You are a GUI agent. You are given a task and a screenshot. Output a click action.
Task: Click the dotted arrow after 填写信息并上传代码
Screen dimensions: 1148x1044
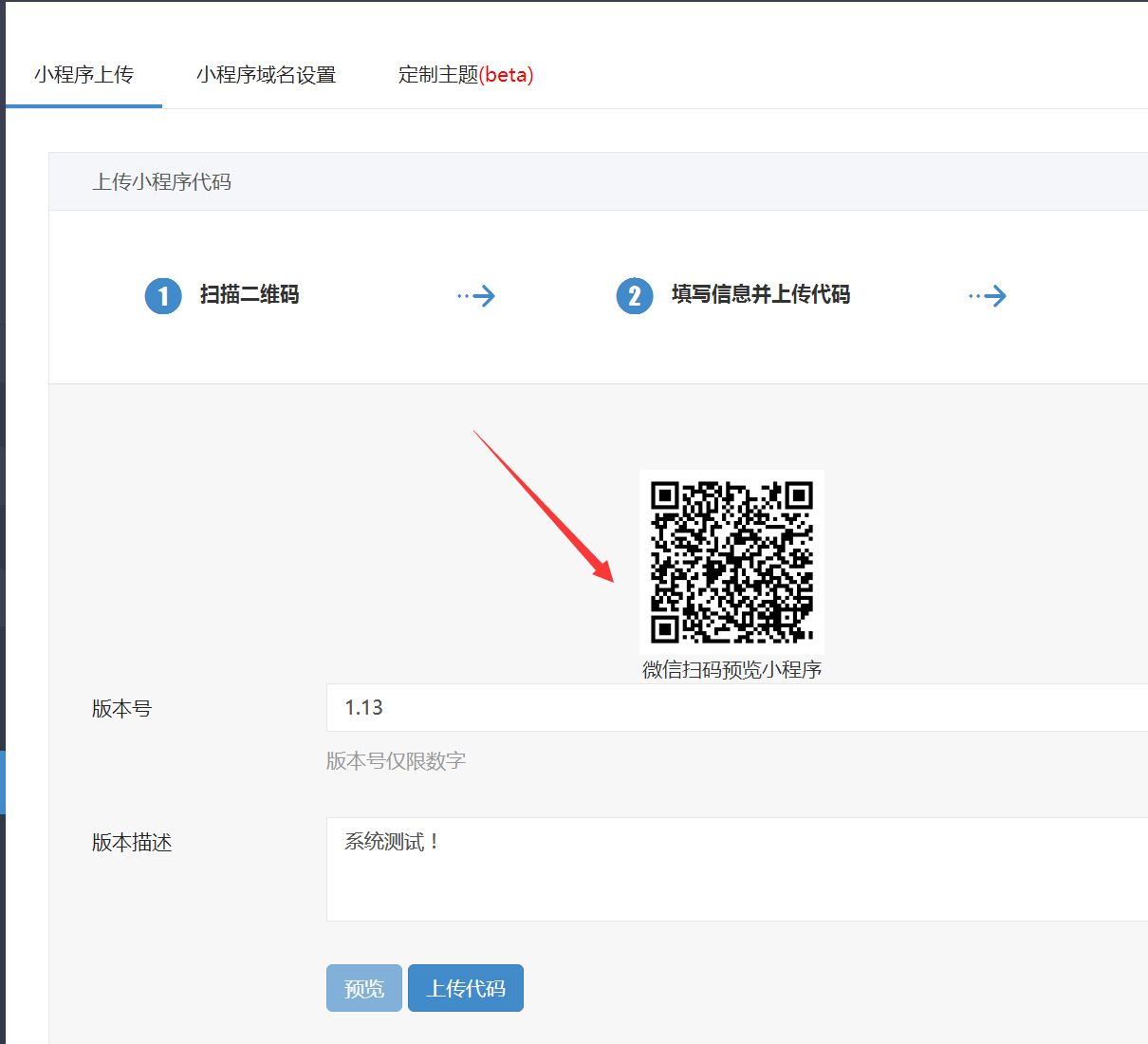pos(988,296)
